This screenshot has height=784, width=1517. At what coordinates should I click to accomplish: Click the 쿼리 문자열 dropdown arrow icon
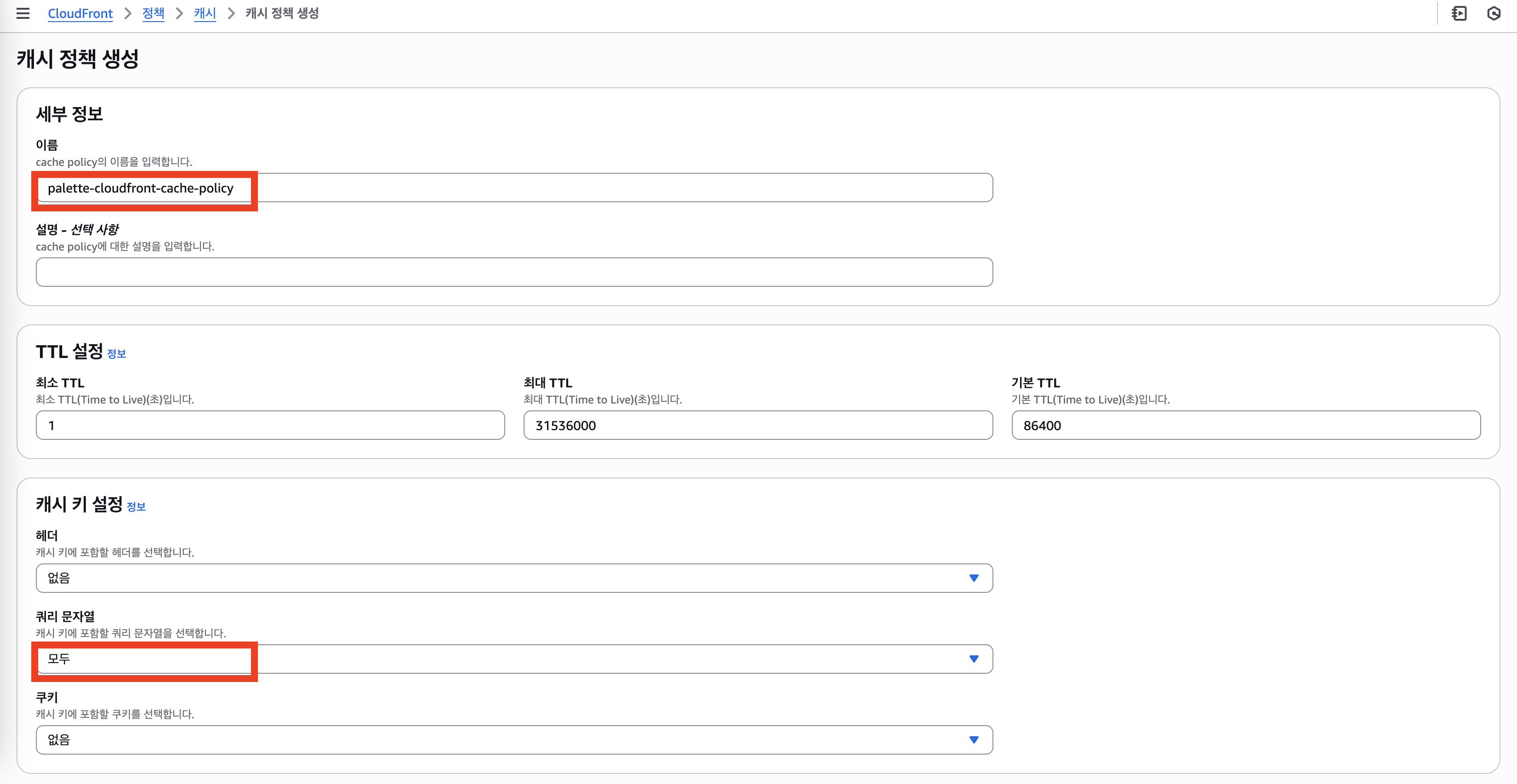point(974,659)
